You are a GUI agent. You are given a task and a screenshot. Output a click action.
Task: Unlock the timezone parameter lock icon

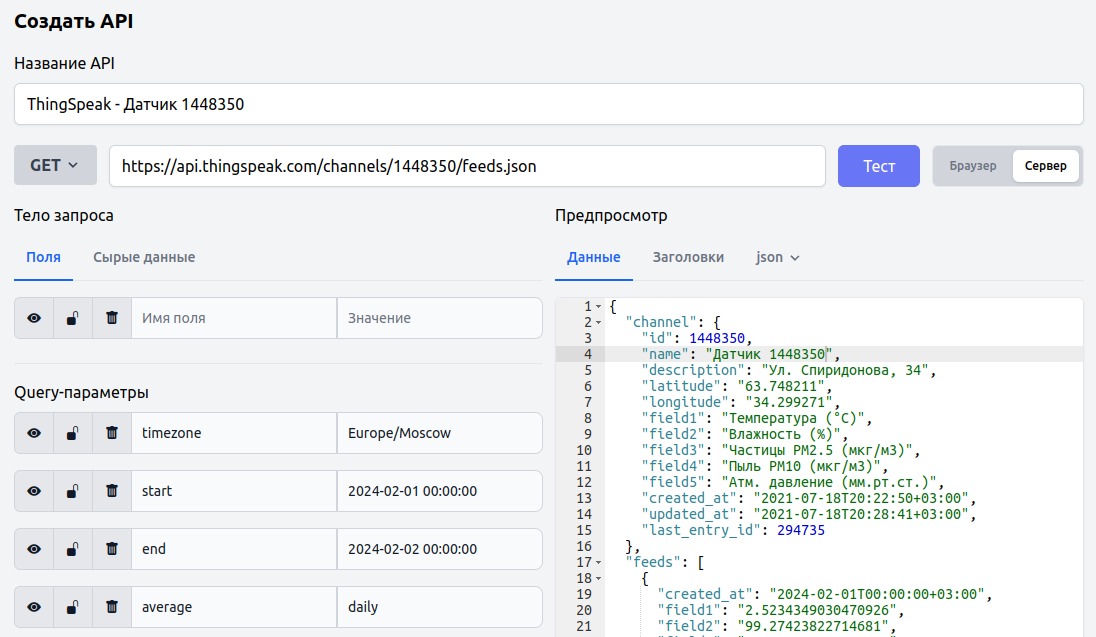tap(73, 433)
